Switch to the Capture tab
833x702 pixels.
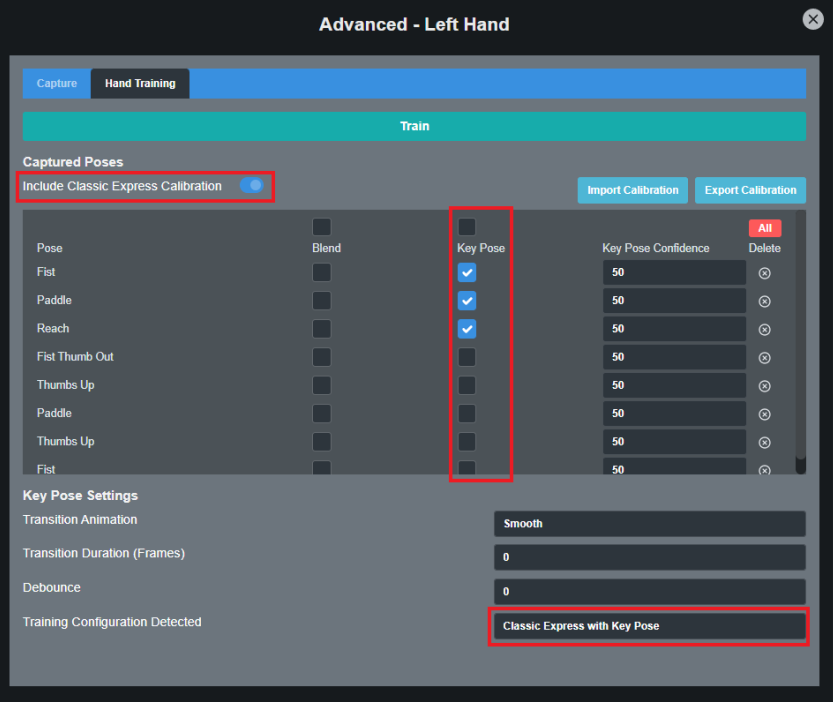pyautogui.click(x=57, y=83)
